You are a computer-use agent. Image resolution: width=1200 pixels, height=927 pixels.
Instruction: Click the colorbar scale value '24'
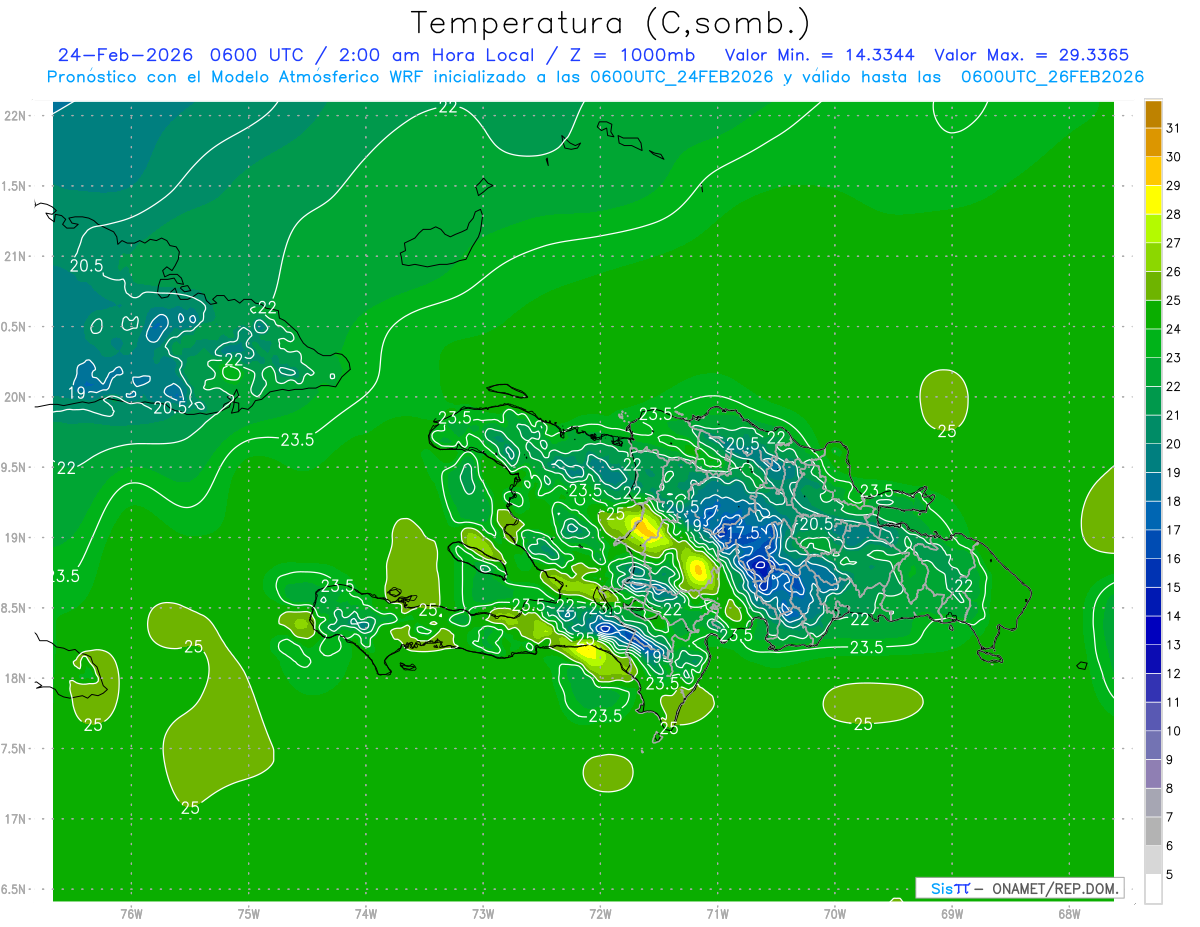[x=1173, y=329]
